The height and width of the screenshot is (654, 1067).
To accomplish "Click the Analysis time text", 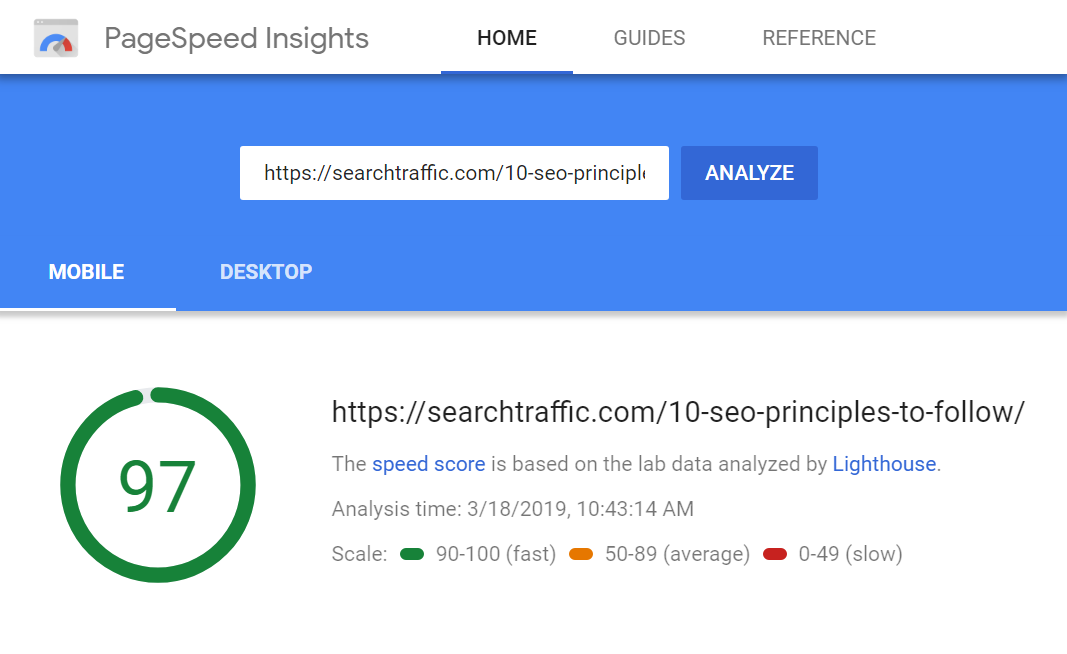I will click(512, 509).
